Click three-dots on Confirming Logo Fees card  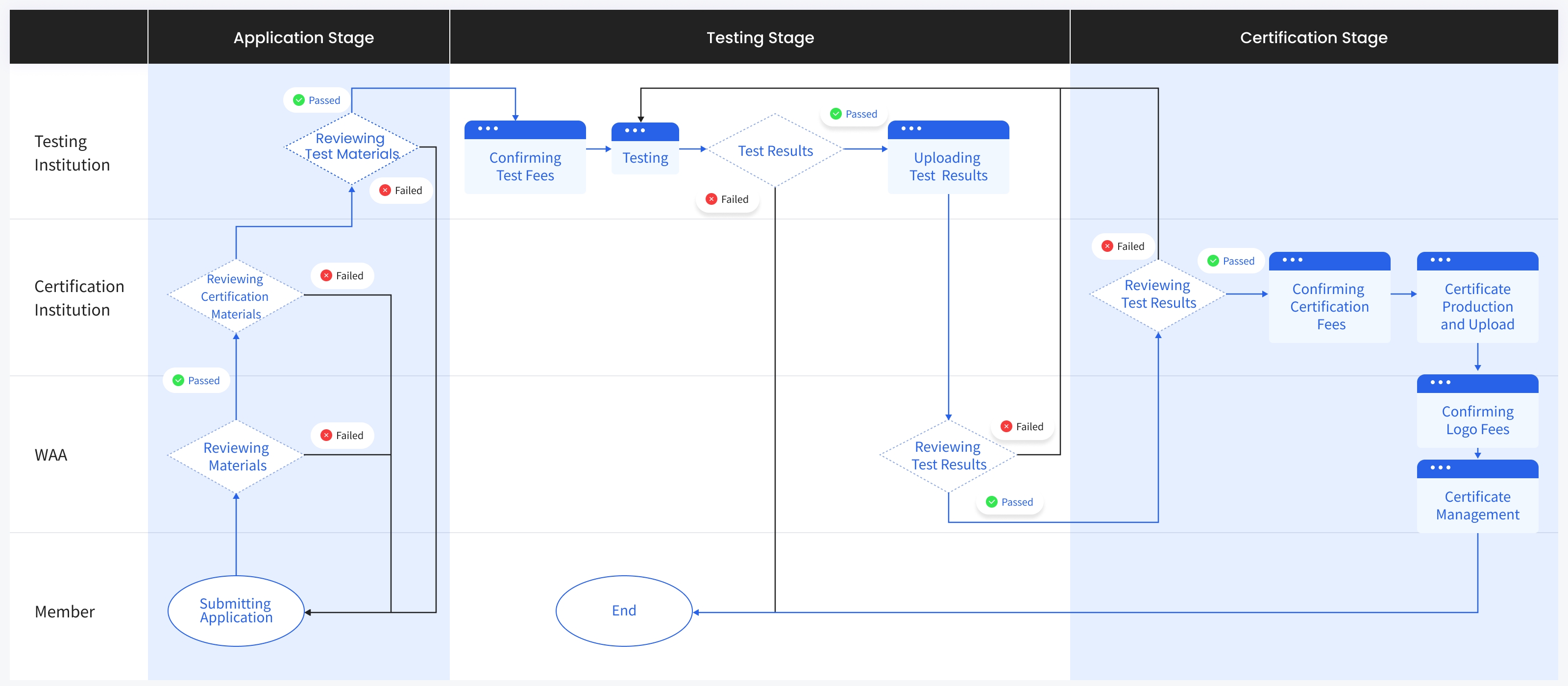tap(1440, 382)
